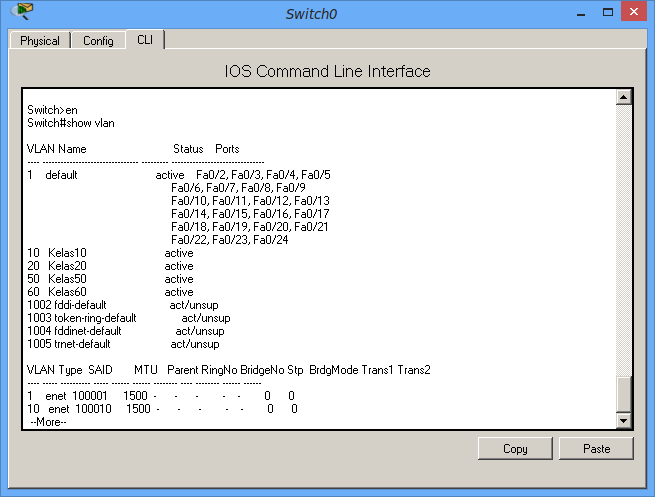Viewport: 655px width, 497px height.
Task: Click the 'VLAN Name' column header
Action: tap(56, 149)
